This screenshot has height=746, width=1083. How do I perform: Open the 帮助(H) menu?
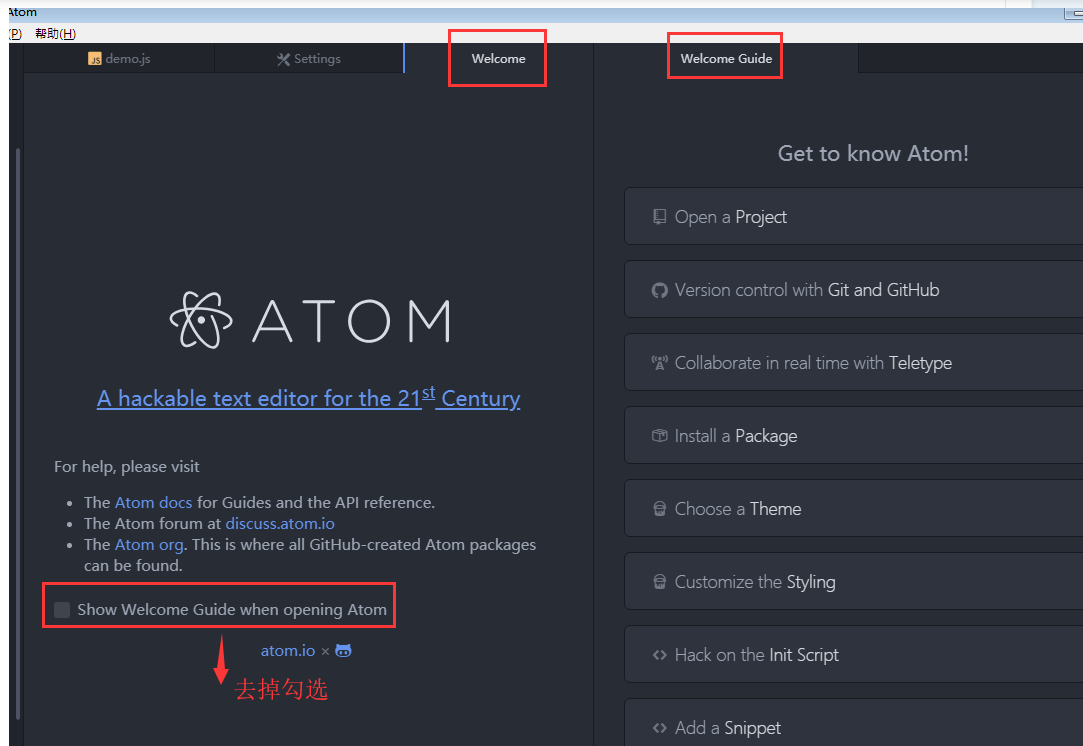(x=55, y=33)
